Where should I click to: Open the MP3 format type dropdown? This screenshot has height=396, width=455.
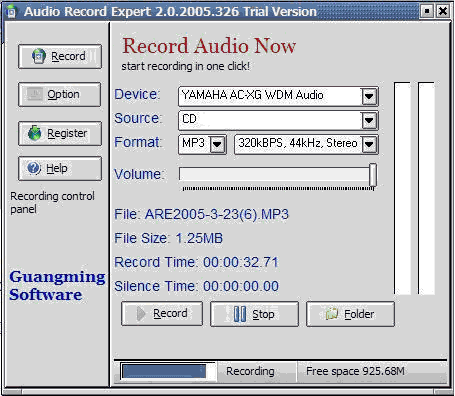(x=217, y=144)
